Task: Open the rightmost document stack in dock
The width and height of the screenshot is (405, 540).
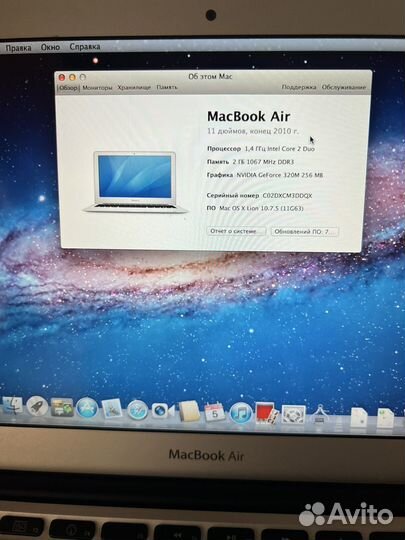Action: [x=385, y=418]
